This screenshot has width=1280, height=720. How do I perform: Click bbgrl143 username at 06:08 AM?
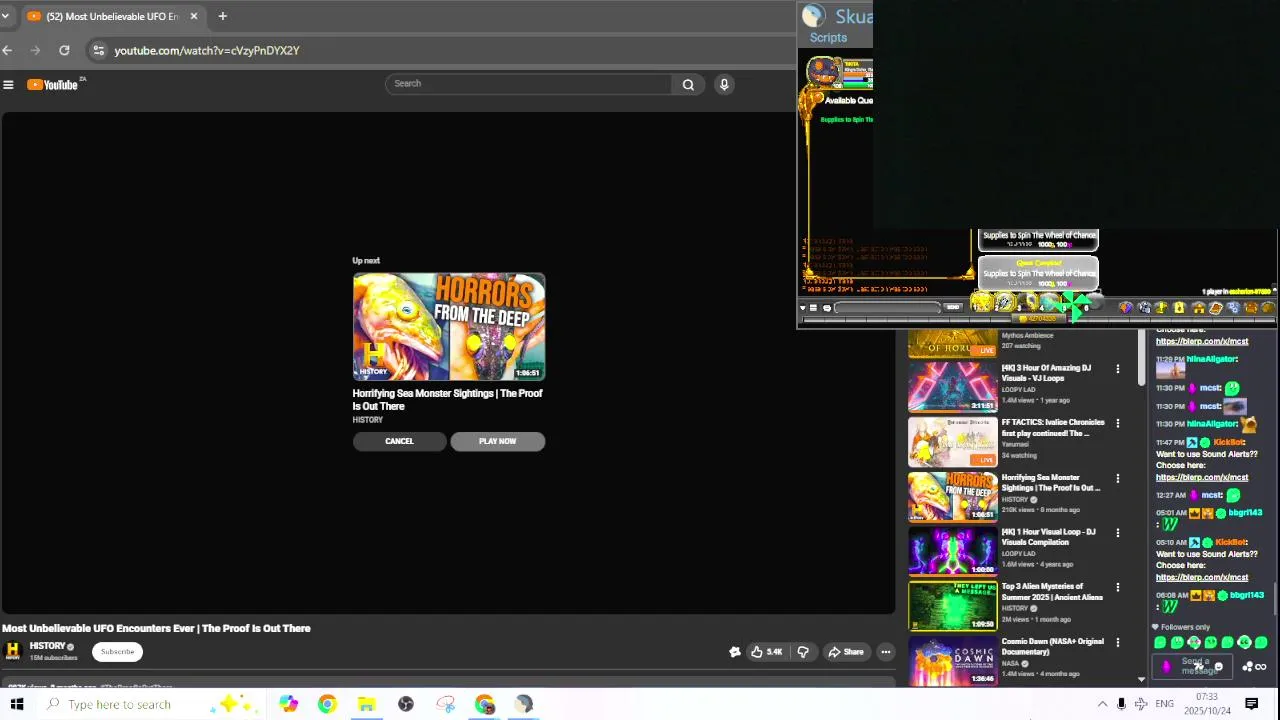pos(1246,595)
